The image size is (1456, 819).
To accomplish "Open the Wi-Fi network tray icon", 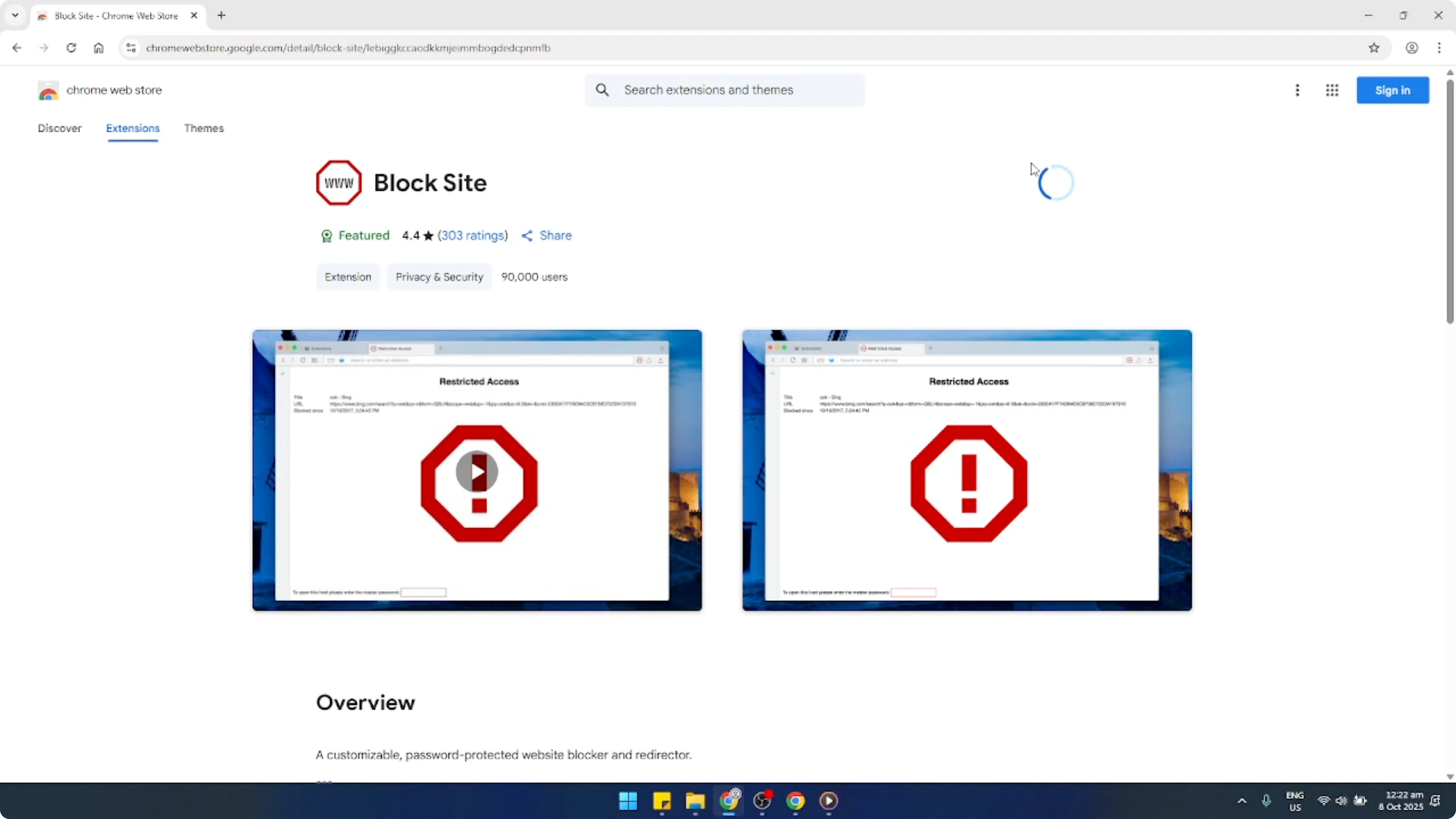I will (x=1324, y=800).
